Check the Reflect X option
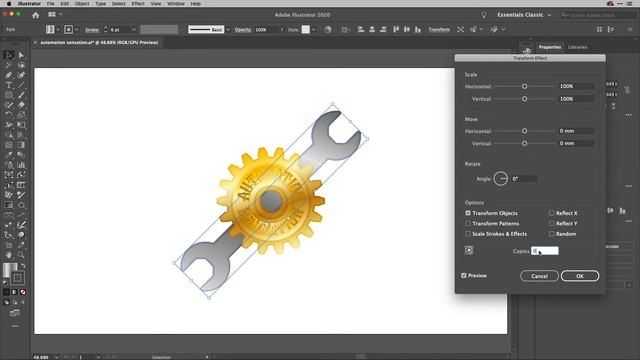Viewport: 640px width, 360px height. click(551, 213)
